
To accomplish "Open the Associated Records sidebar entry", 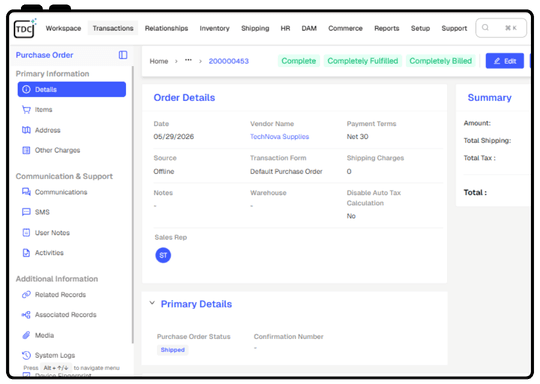I will (x=72, y=315).
